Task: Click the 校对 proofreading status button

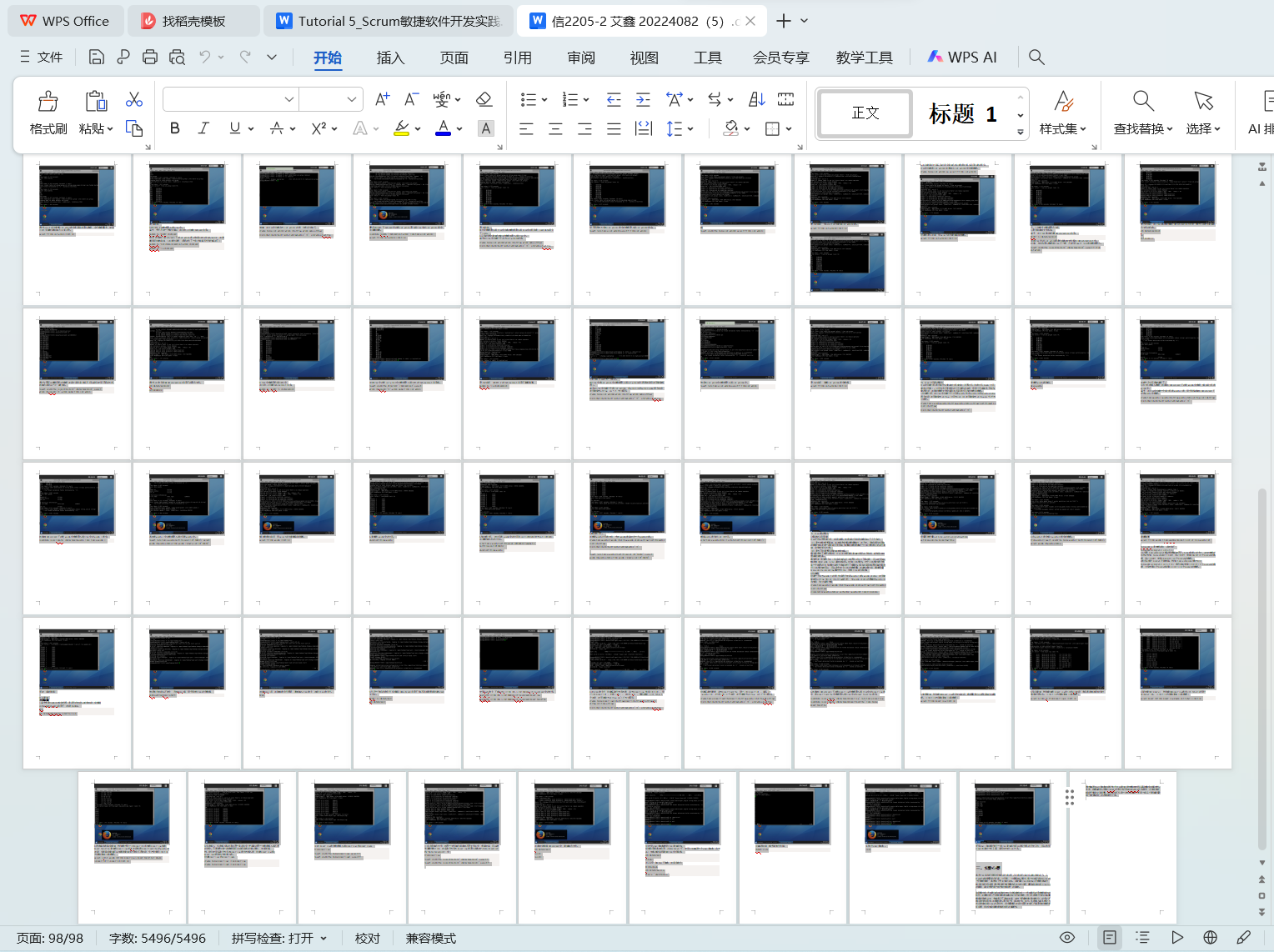Action: coord(368,938)
